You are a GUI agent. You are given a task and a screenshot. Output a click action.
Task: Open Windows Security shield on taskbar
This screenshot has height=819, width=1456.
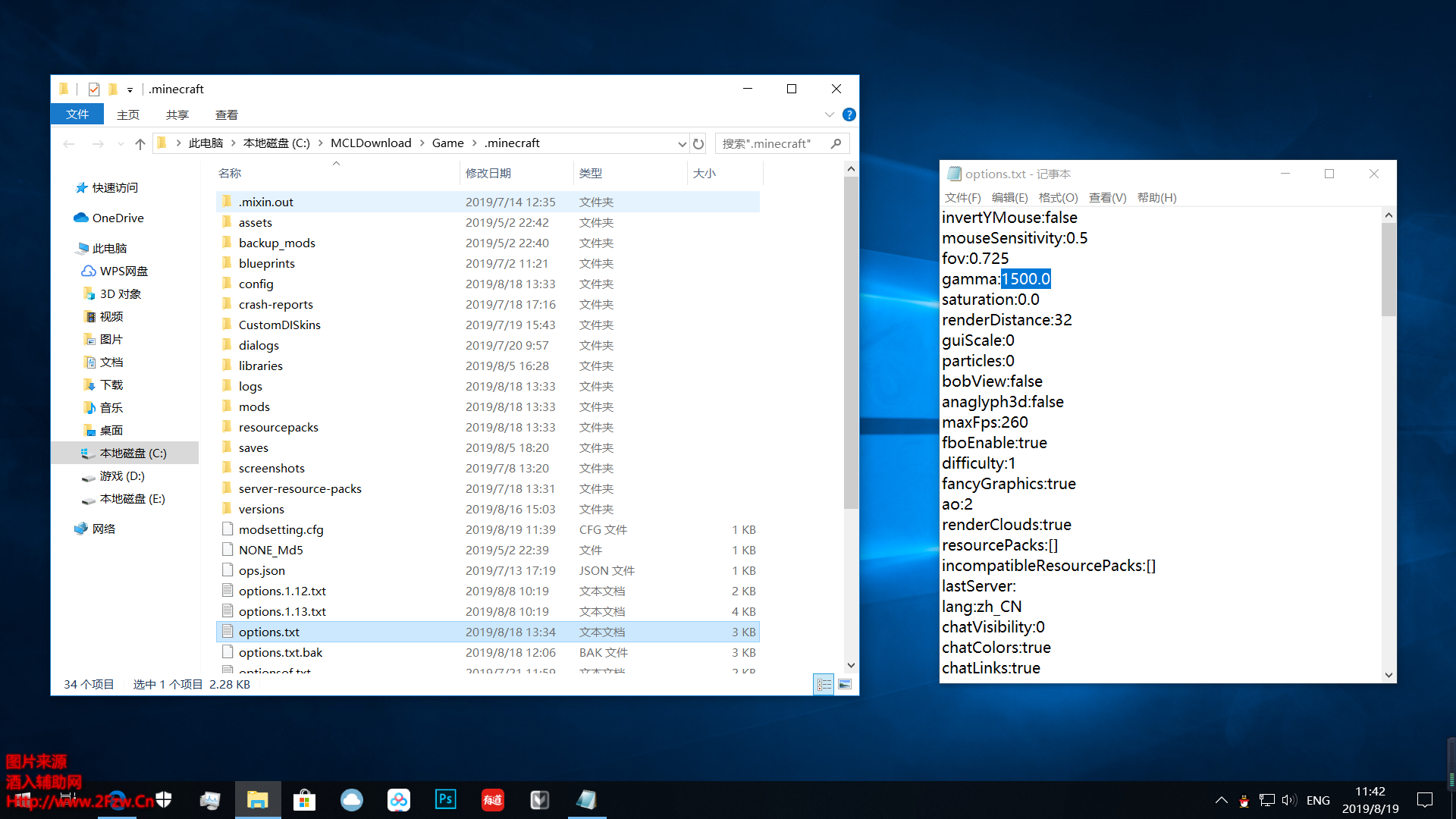[x=163, y=800]
